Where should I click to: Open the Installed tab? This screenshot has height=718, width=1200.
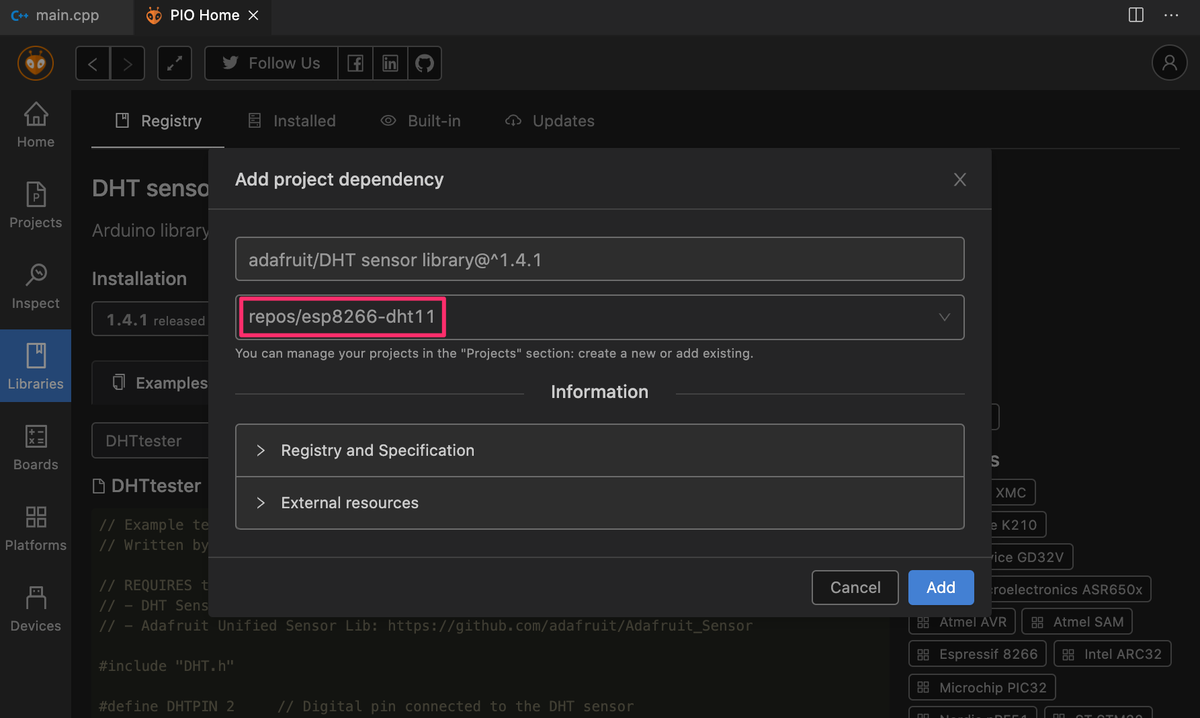tap(291, 121)
